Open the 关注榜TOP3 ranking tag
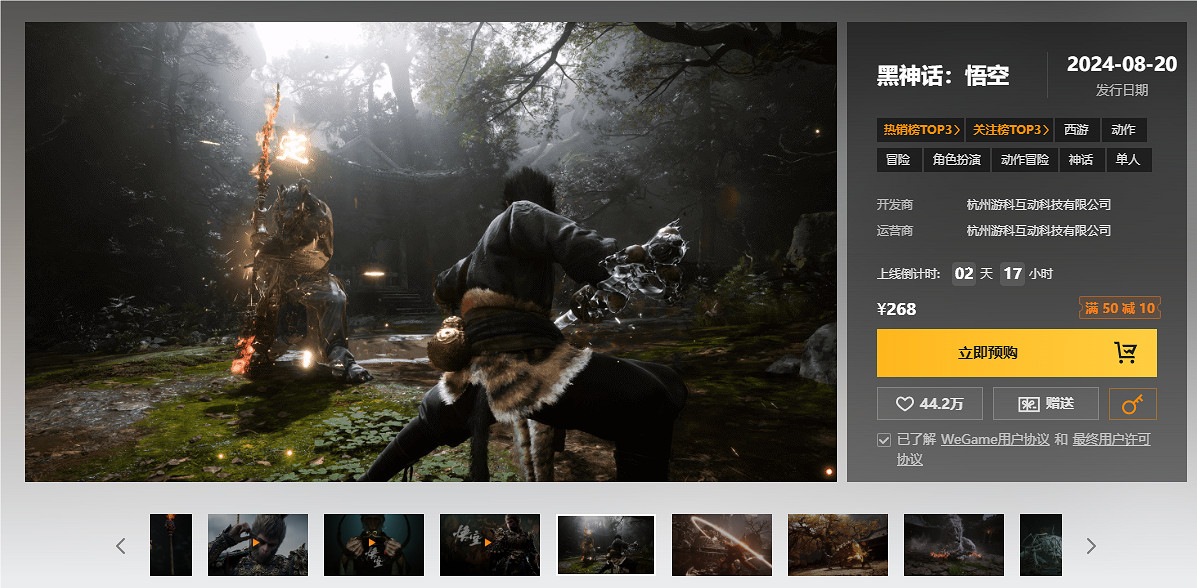Screen dimensions: 1197x588 click(1010, 130)
